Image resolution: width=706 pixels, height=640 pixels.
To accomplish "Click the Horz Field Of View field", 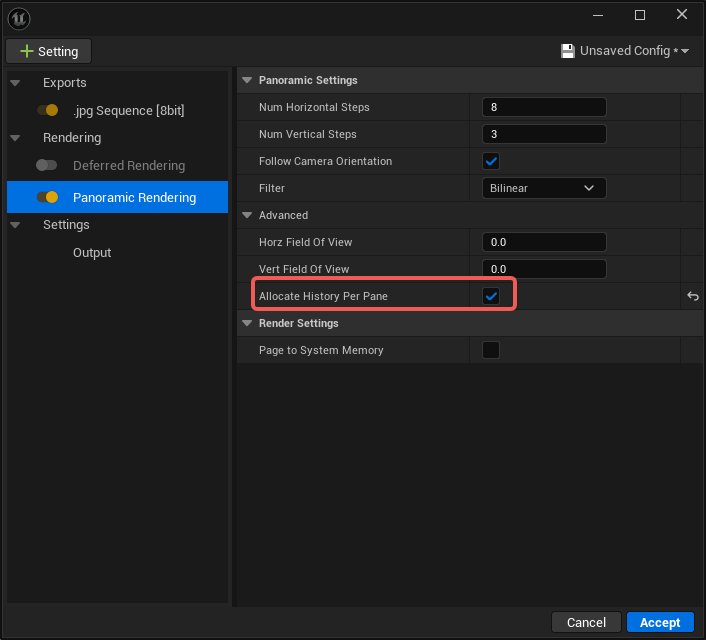I will [544, 242].
